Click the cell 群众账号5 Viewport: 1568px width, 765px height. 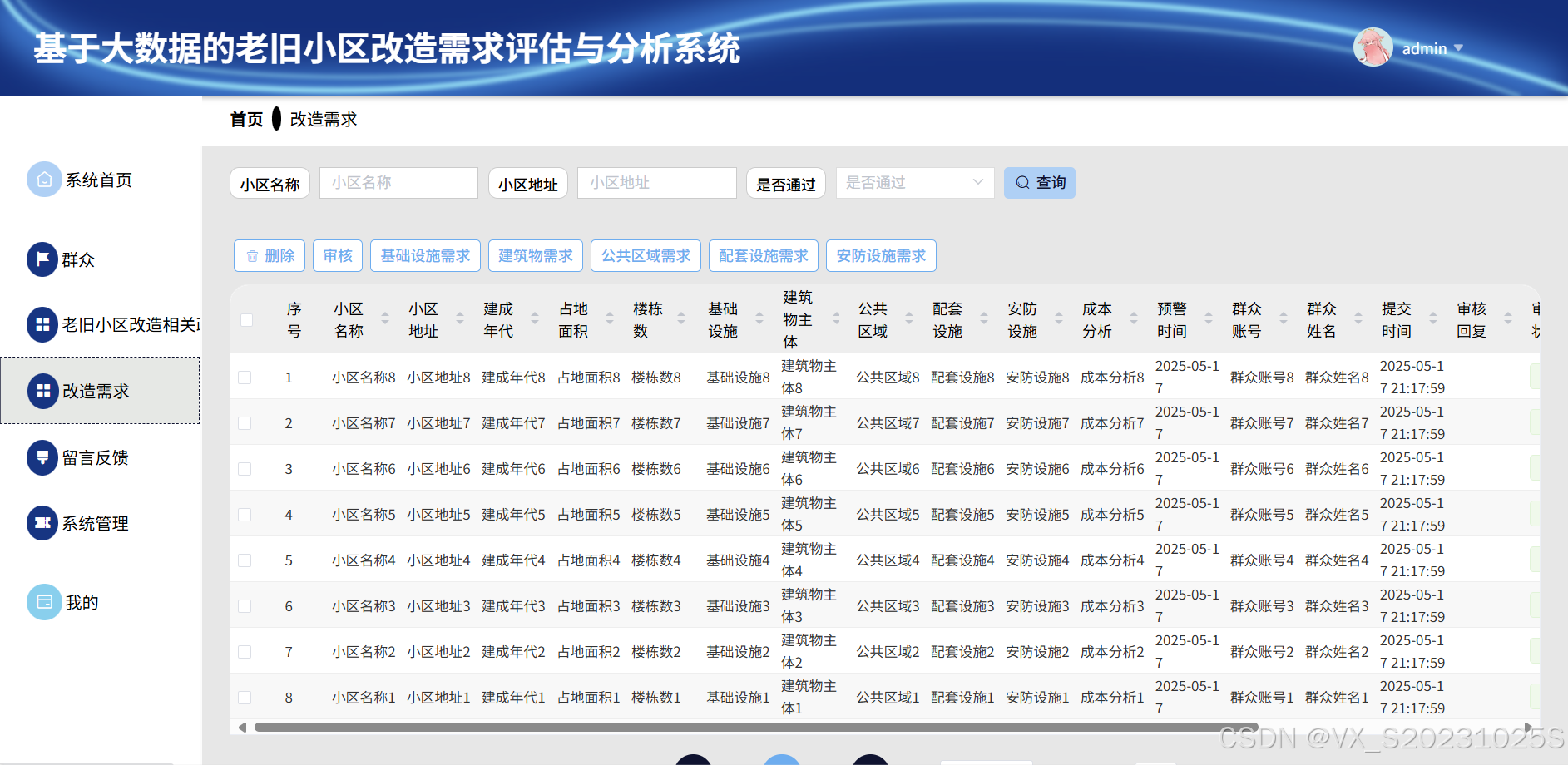(1262, 515)
